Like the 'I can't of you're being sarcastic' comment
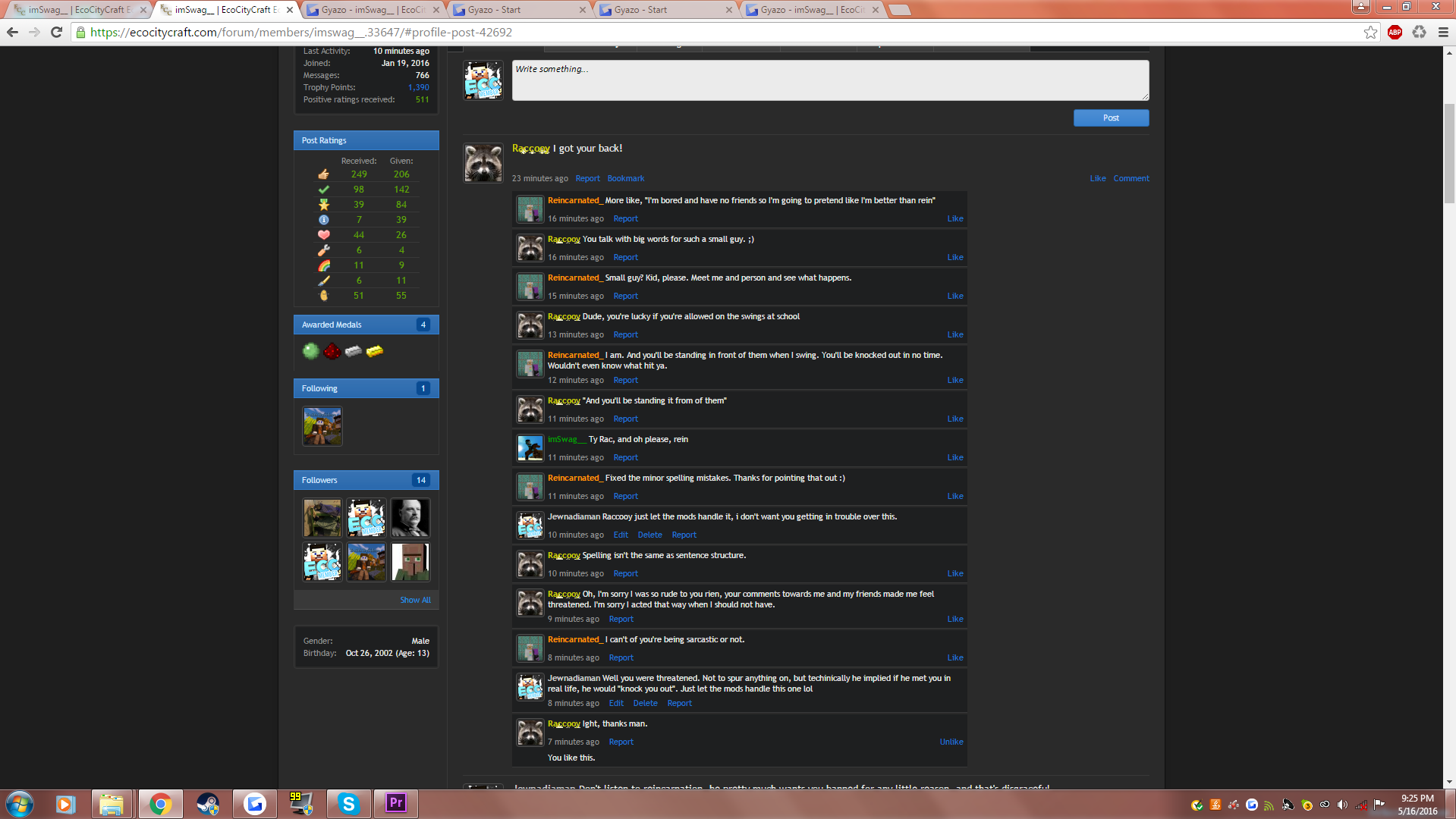This screenshot has height=819, width=1456. pos(954,657)
